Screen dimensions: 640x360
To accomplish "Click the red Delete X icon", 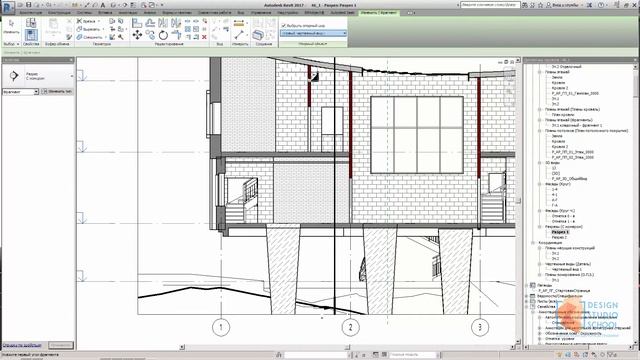I will pyautogui.click(x=204, y=37).
